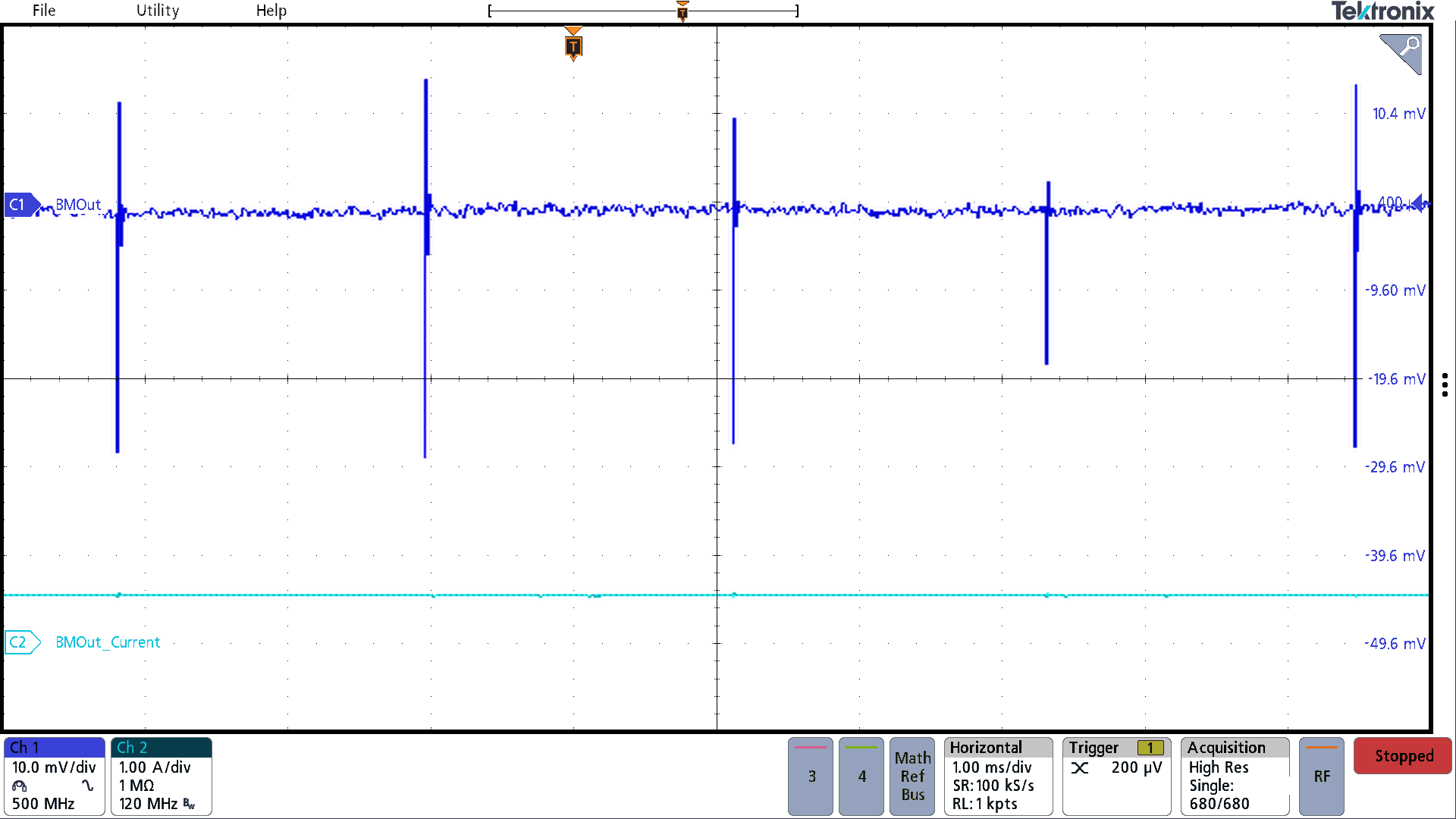Open channel 4 settings
Viewport: 1456px width, 819px height.
tap(861, 776)
